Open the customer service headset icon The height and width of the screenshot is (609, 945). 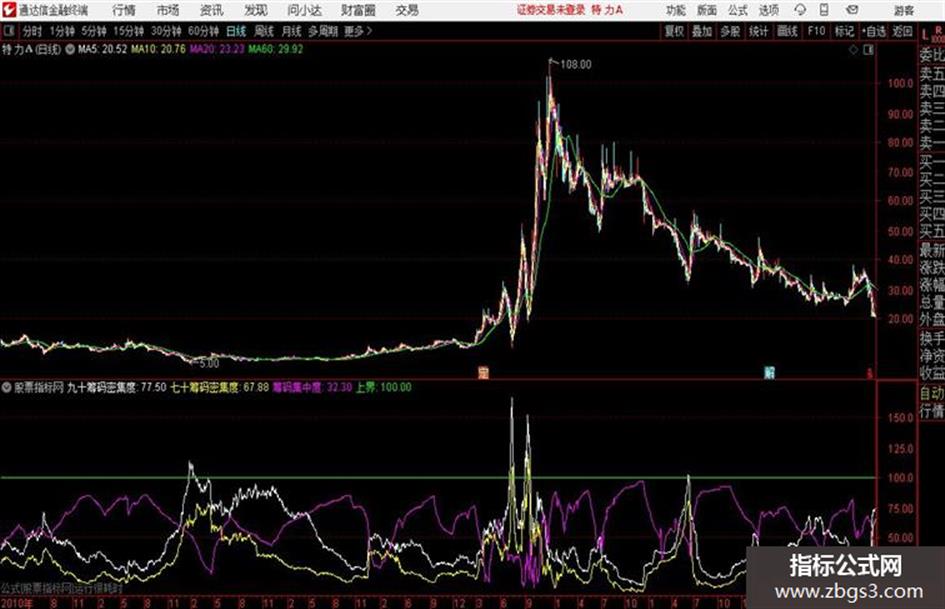[800, 10]
